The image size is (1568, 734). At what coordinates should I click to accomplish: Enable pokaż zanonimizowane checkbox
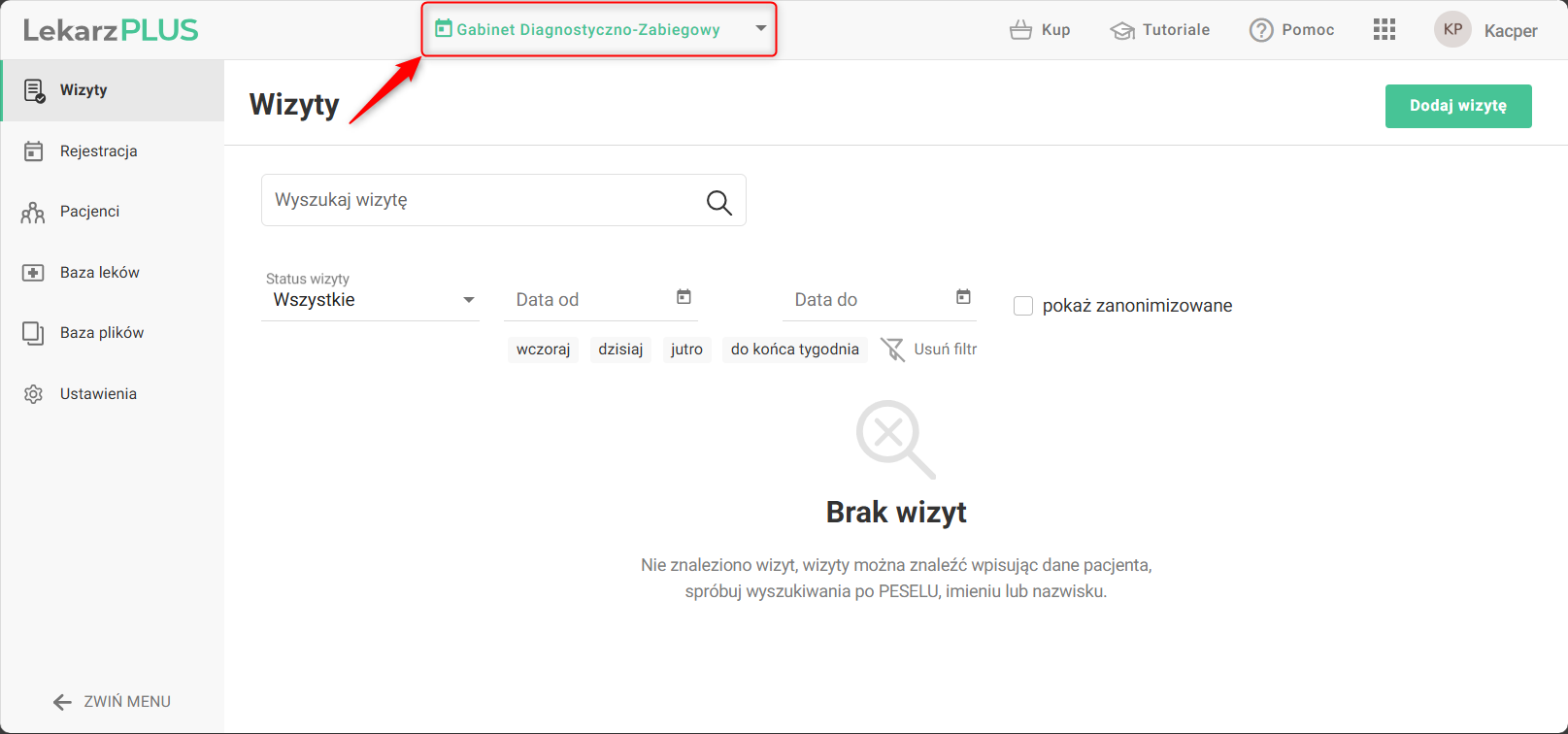coord(1023,306)
